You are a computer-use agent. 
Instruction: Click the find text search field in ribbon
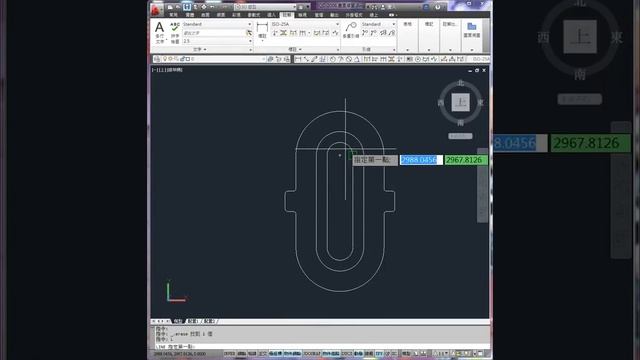coord(213,33)
